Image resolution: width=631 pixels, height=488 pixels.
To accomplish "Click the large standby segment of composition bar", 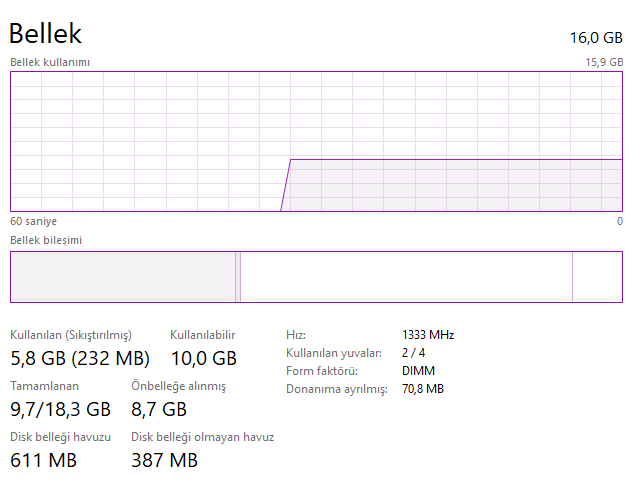I will [405, 277].
